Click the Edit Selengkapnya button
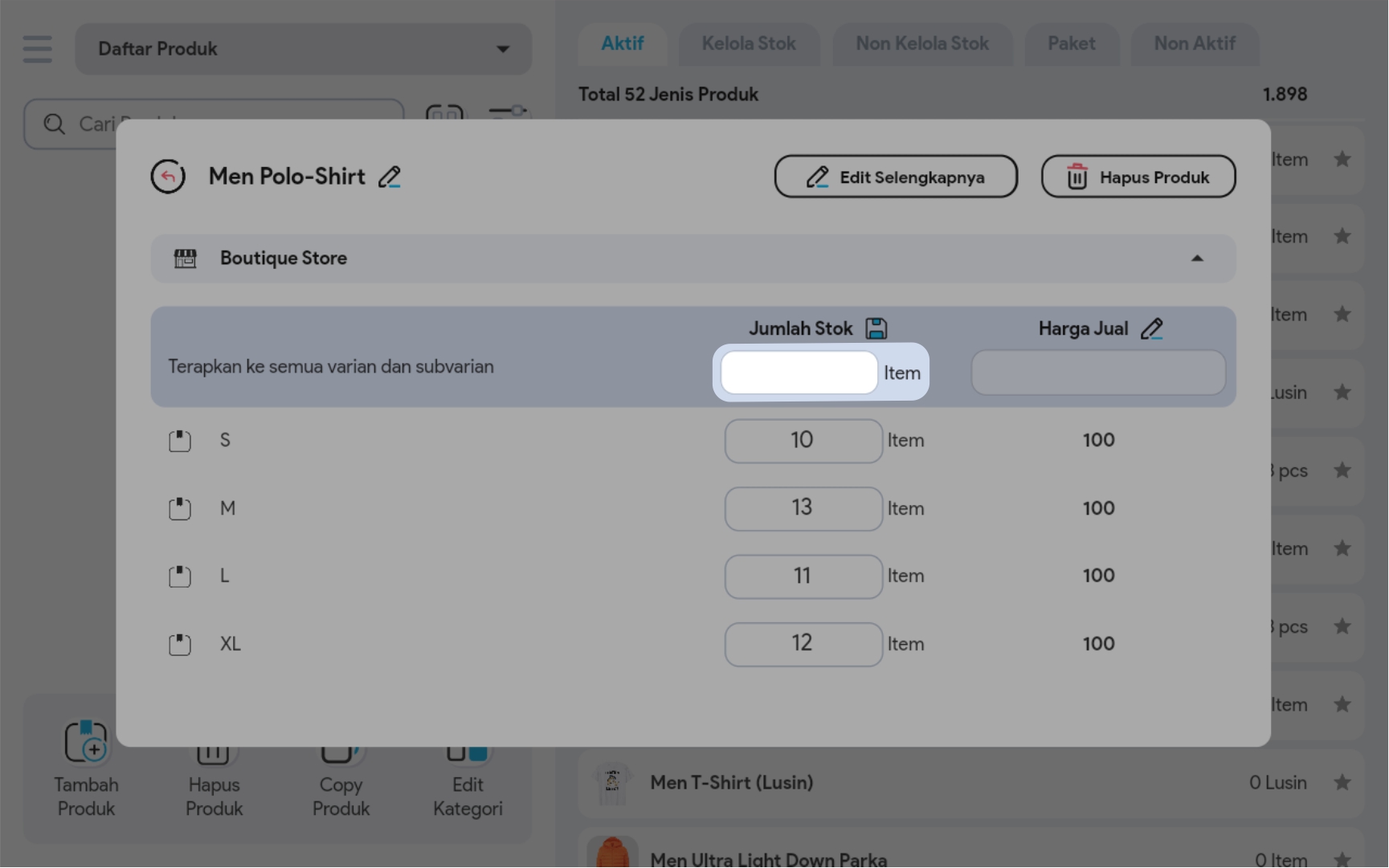This screenshot has width=1389, height=868. 896,177
